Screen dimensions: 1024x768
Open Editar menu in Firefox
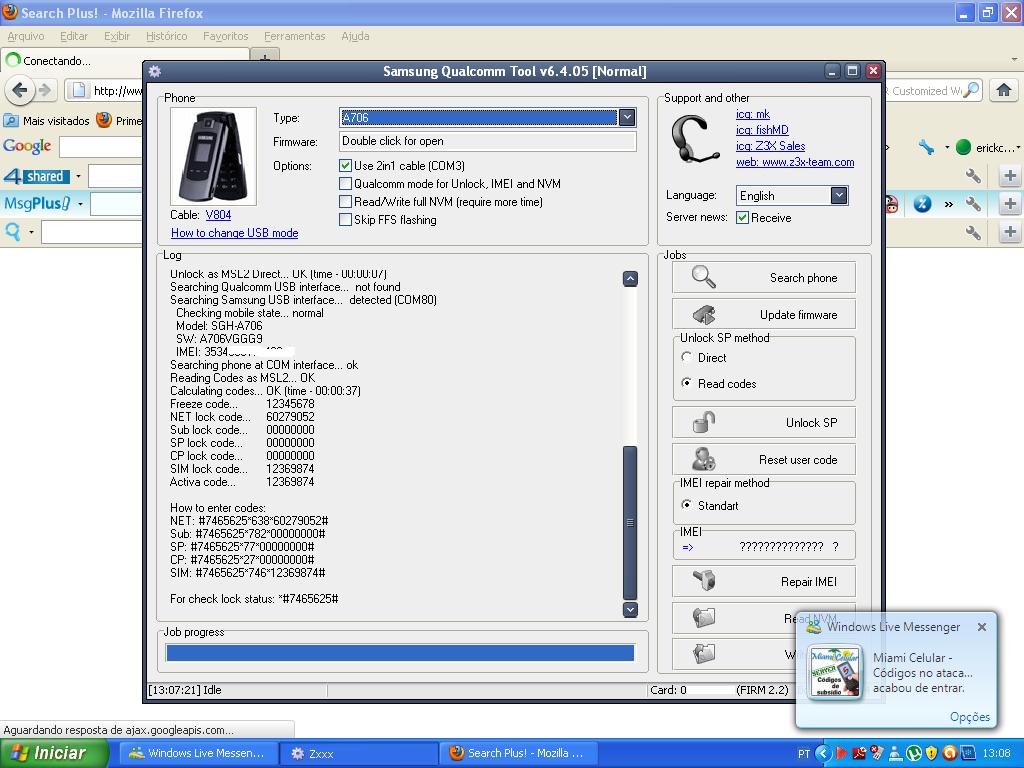tap(74, 36)
